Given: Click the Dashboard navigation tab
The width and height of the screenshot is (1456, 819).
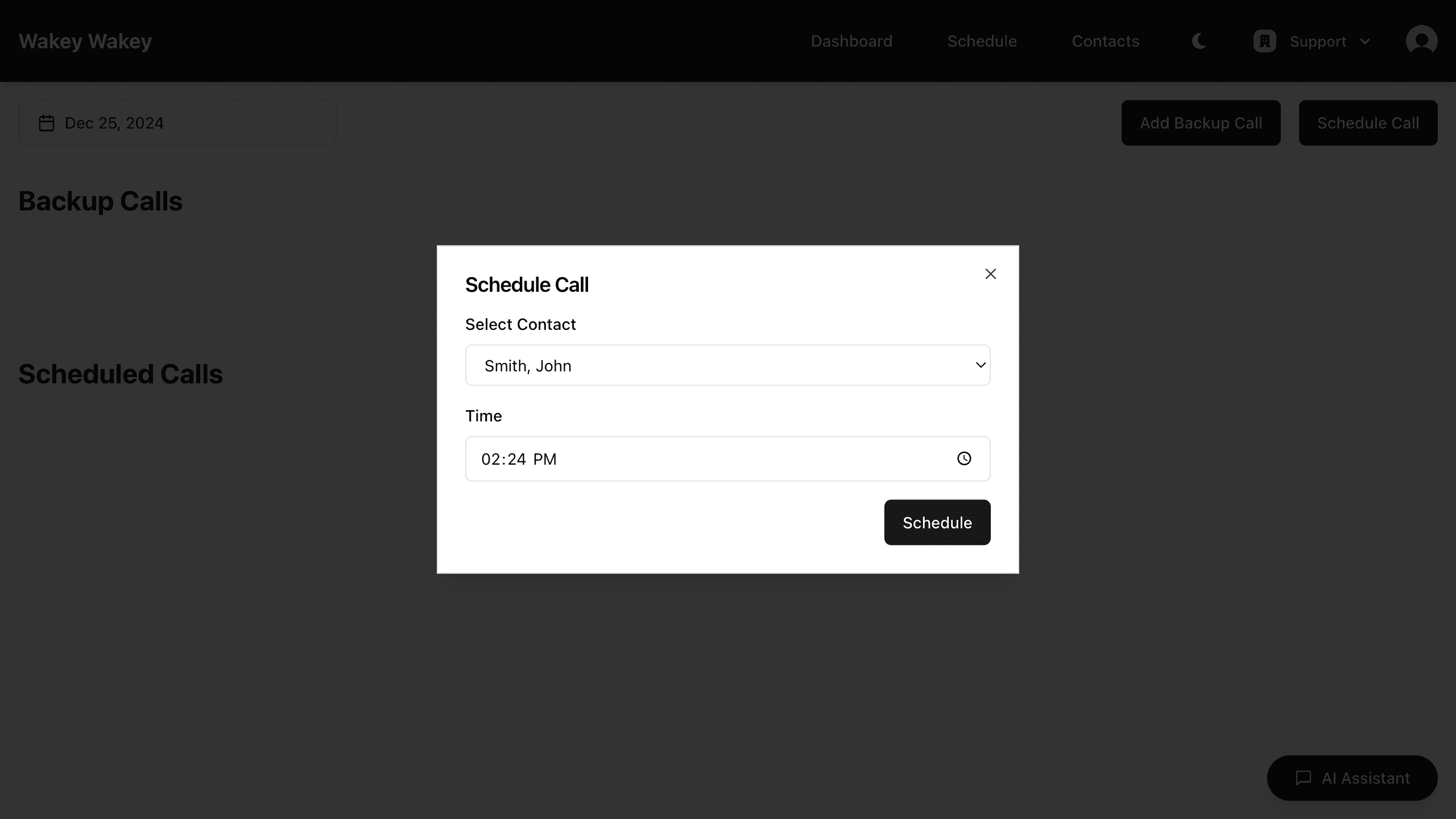Looking at the screenshot, I should (x=851, y=41).
